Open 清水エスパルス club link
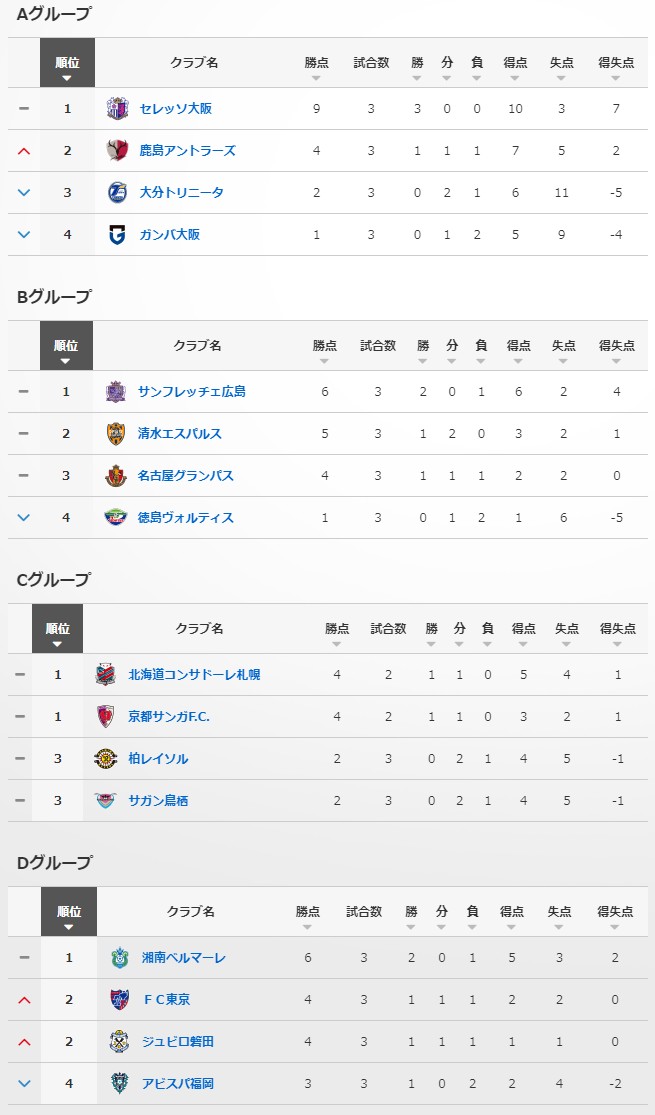Screen dimensions: 655x1115 coord(180,434)
